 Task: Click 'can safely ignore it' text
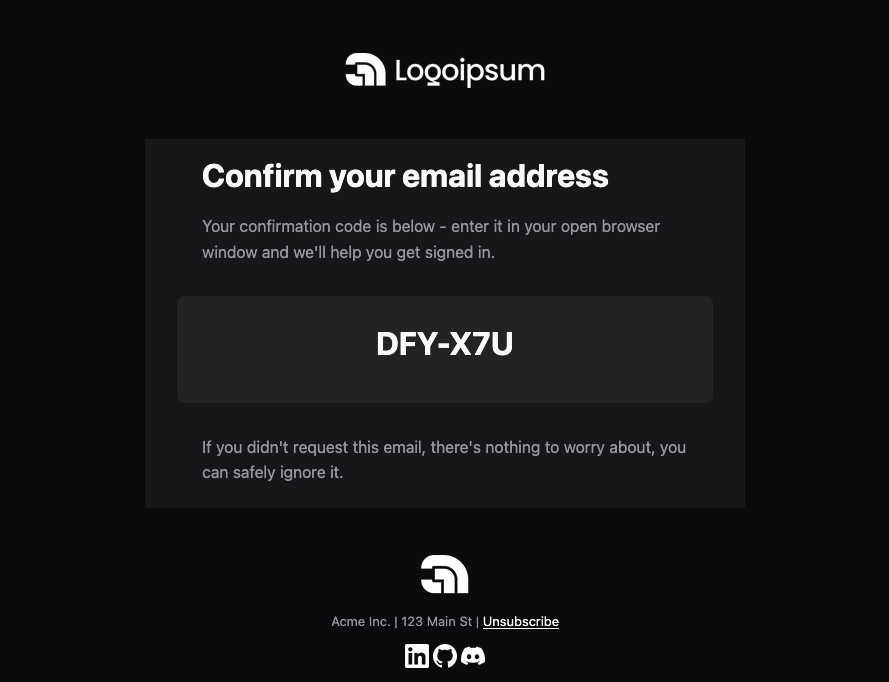(273, 473)
